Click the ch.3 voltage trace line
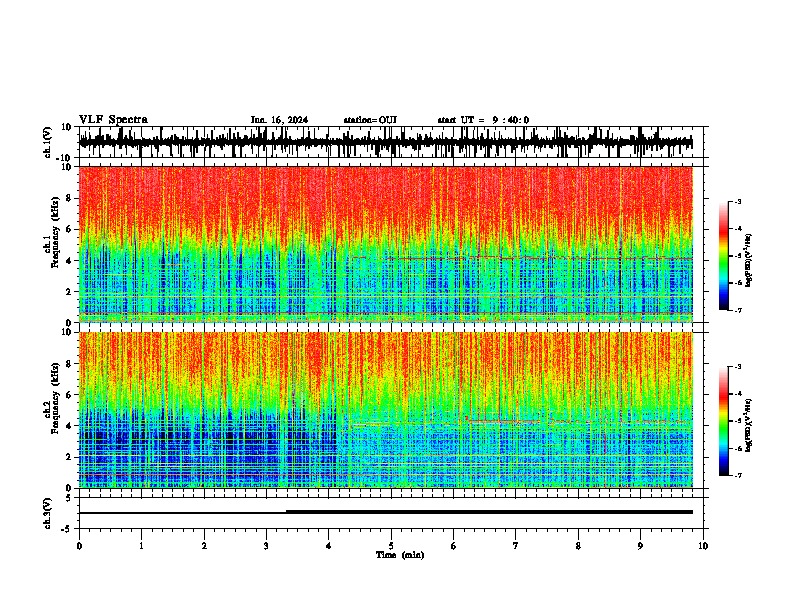The height and width of the screenshot is (612, 792). [x=386, y=512]
